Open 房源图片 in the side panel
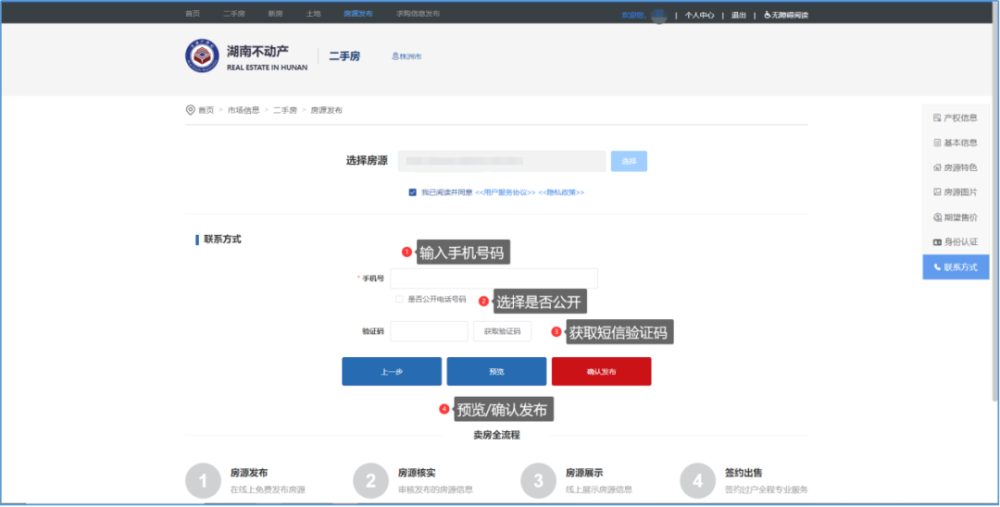The width and height of the screenshot is (1000, 507). click(955, 192)
